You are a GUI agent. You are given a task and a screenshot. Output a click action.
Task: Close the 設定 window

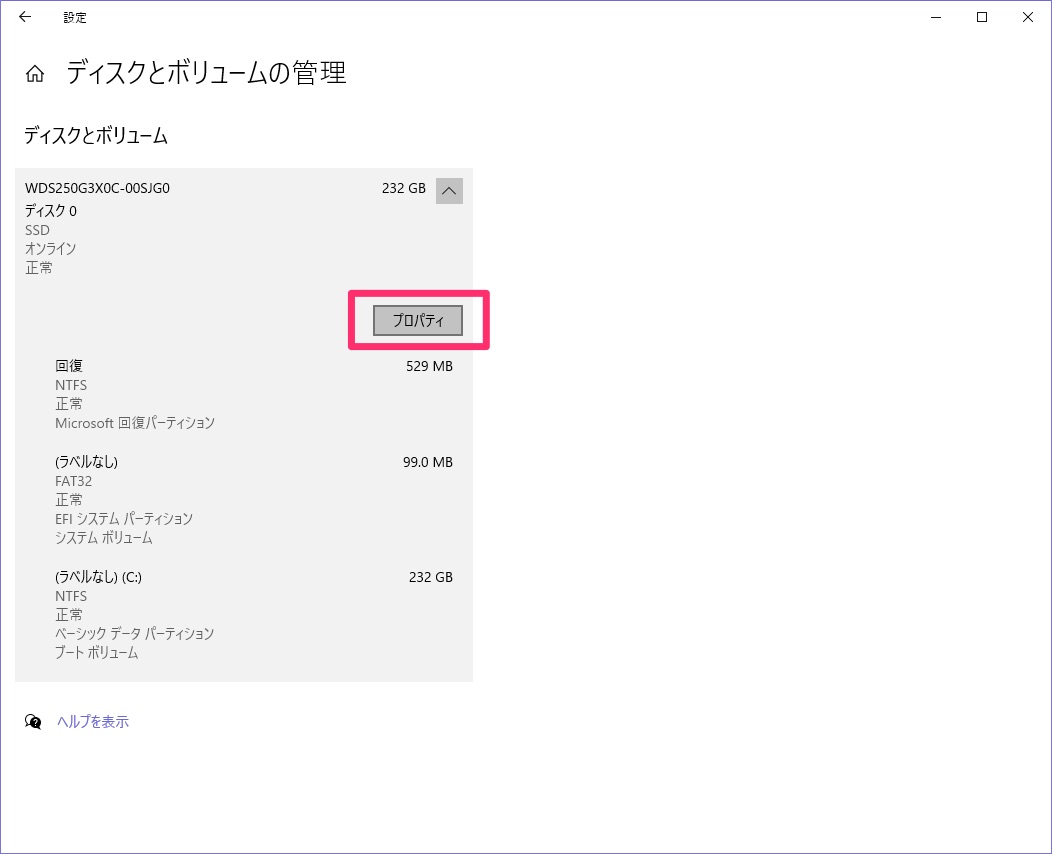pos(1027,17)
